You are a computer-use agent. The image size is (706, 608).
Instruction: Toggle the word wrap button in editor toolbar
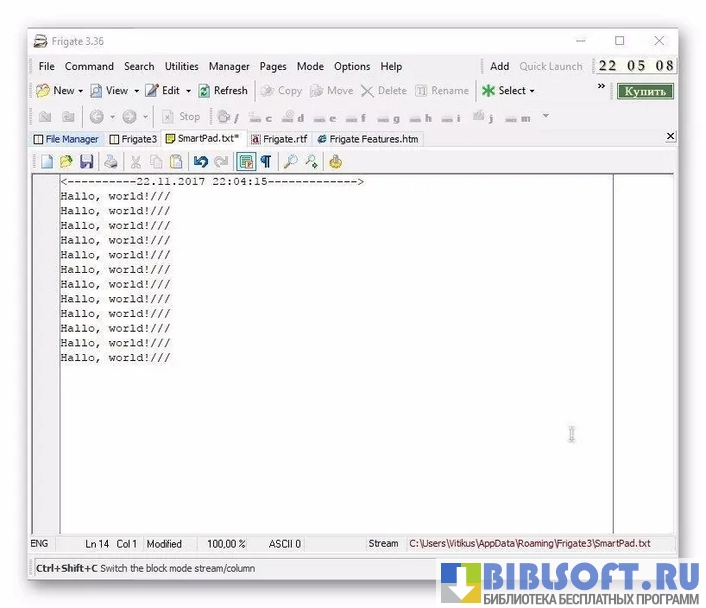246,161
